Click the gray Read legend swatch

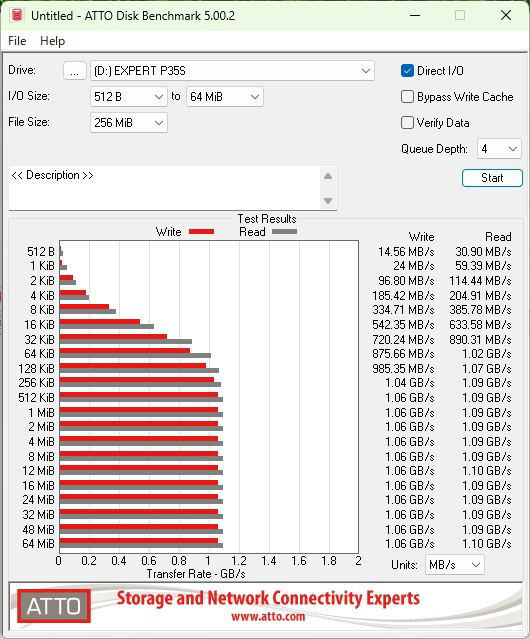(x=284, y=231)
